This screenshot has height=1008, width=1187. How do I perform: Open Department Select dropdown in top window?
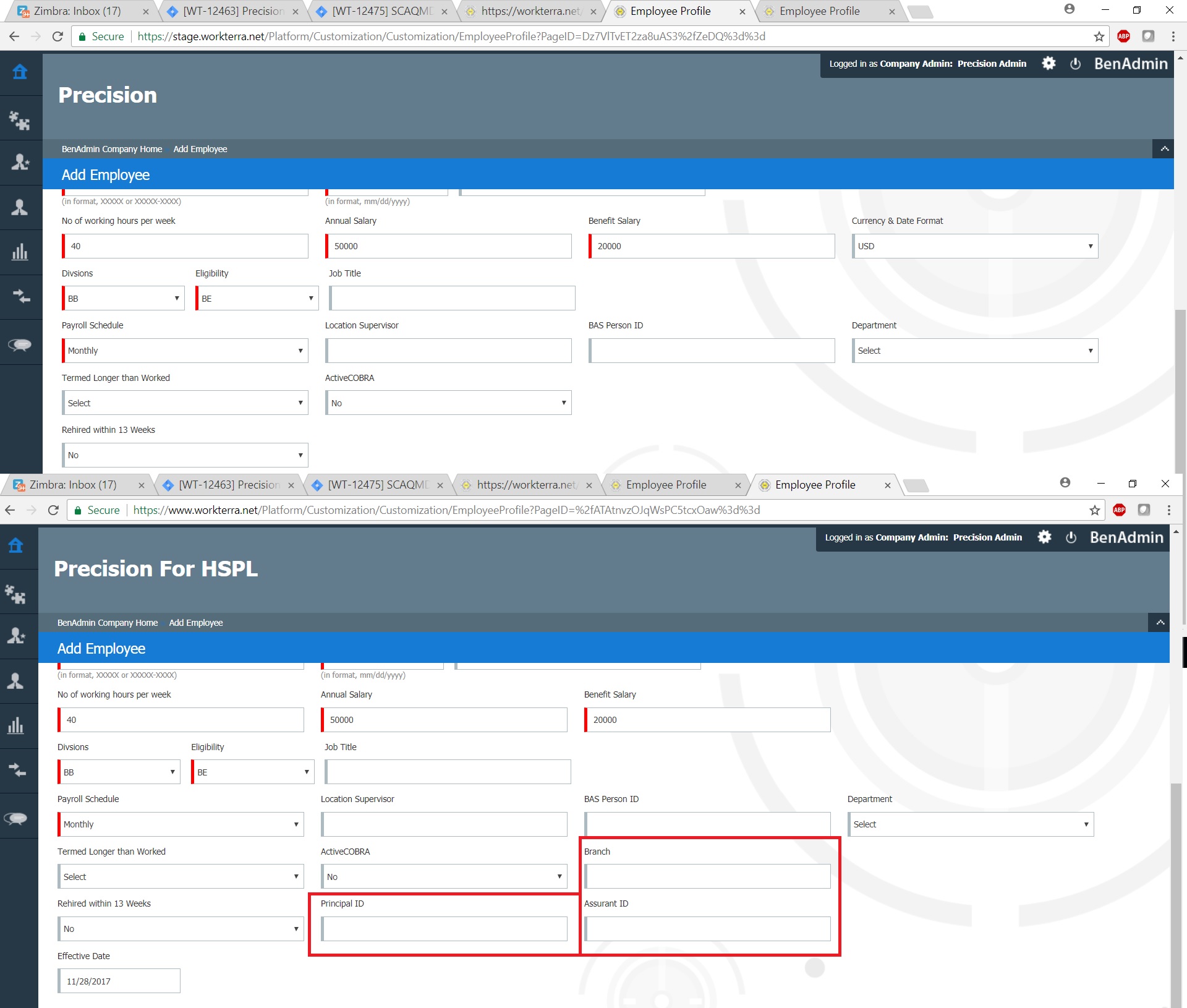975,351
